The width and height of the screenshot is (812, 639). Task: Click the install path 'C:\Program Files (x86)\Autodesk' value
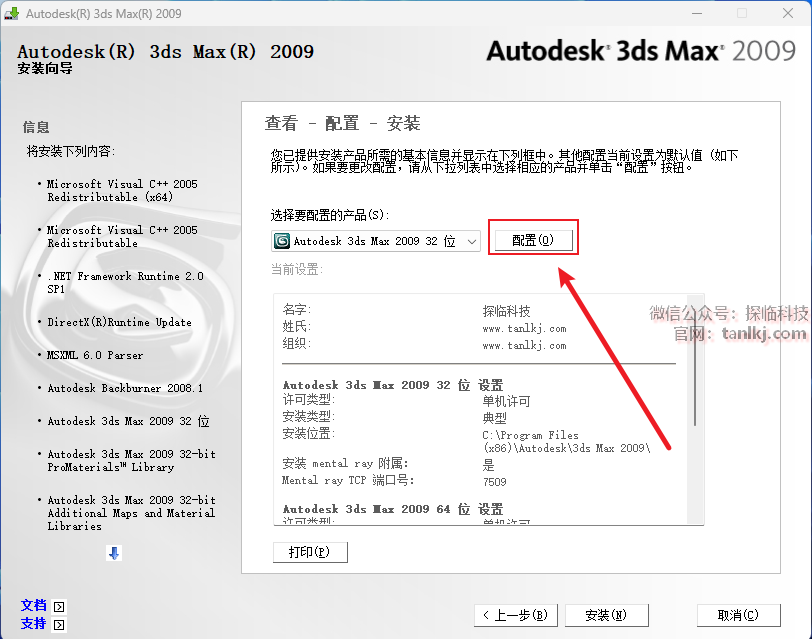pos(567,442)
